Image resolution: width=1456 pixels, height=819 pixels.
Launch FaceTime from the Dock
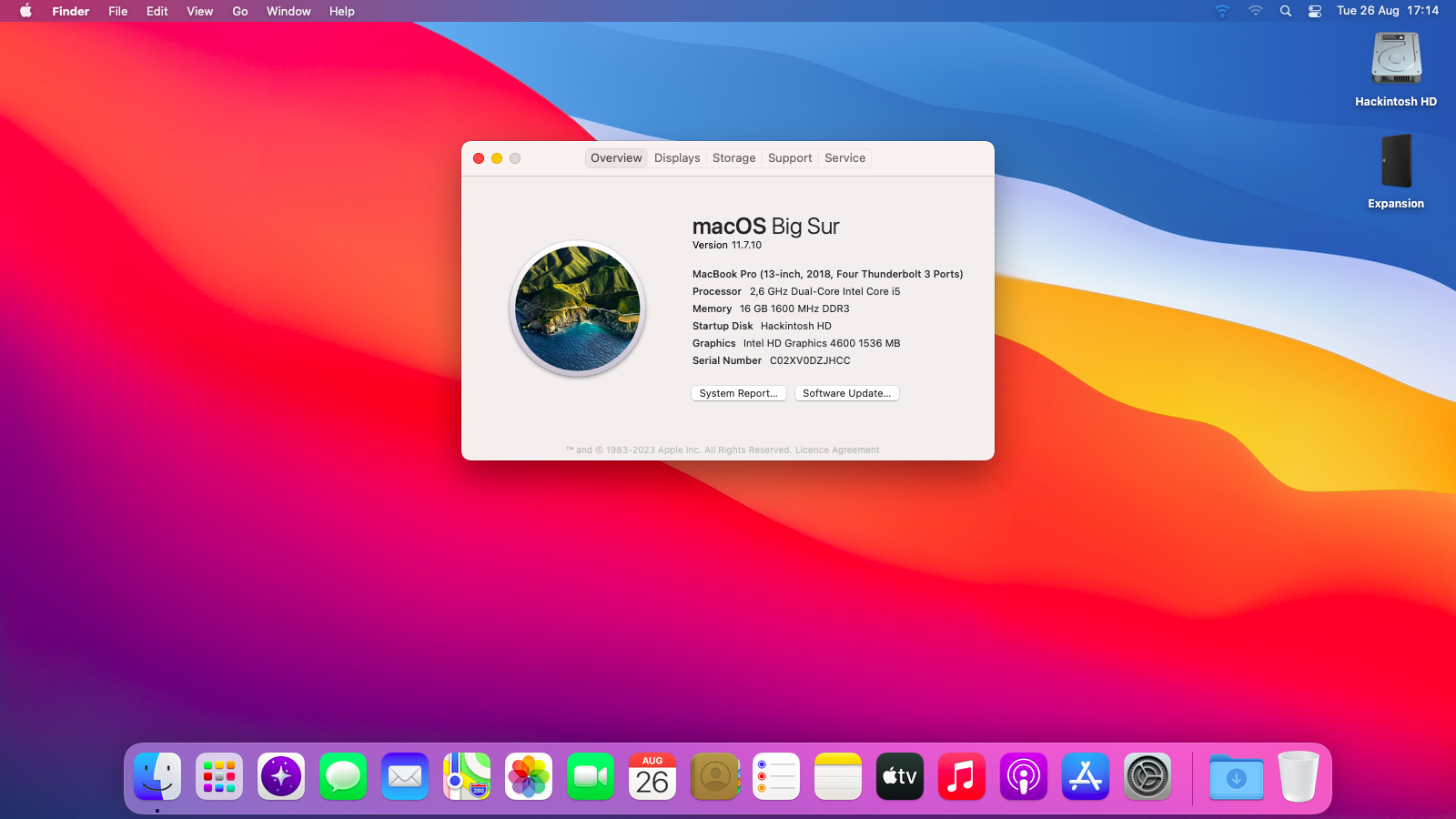pyautogui.click(x=591, y=776)
